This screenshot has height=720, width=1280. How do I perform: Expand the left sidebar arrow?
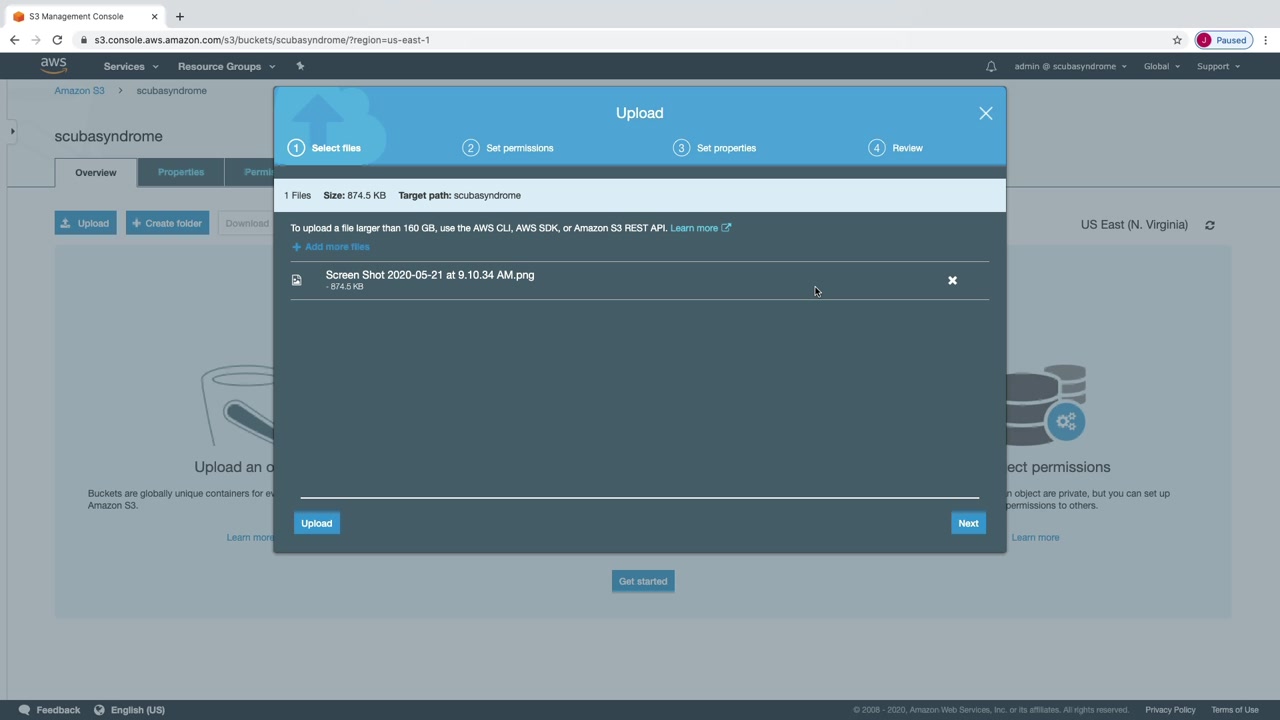pyautogui.click(x=12, y=131)
